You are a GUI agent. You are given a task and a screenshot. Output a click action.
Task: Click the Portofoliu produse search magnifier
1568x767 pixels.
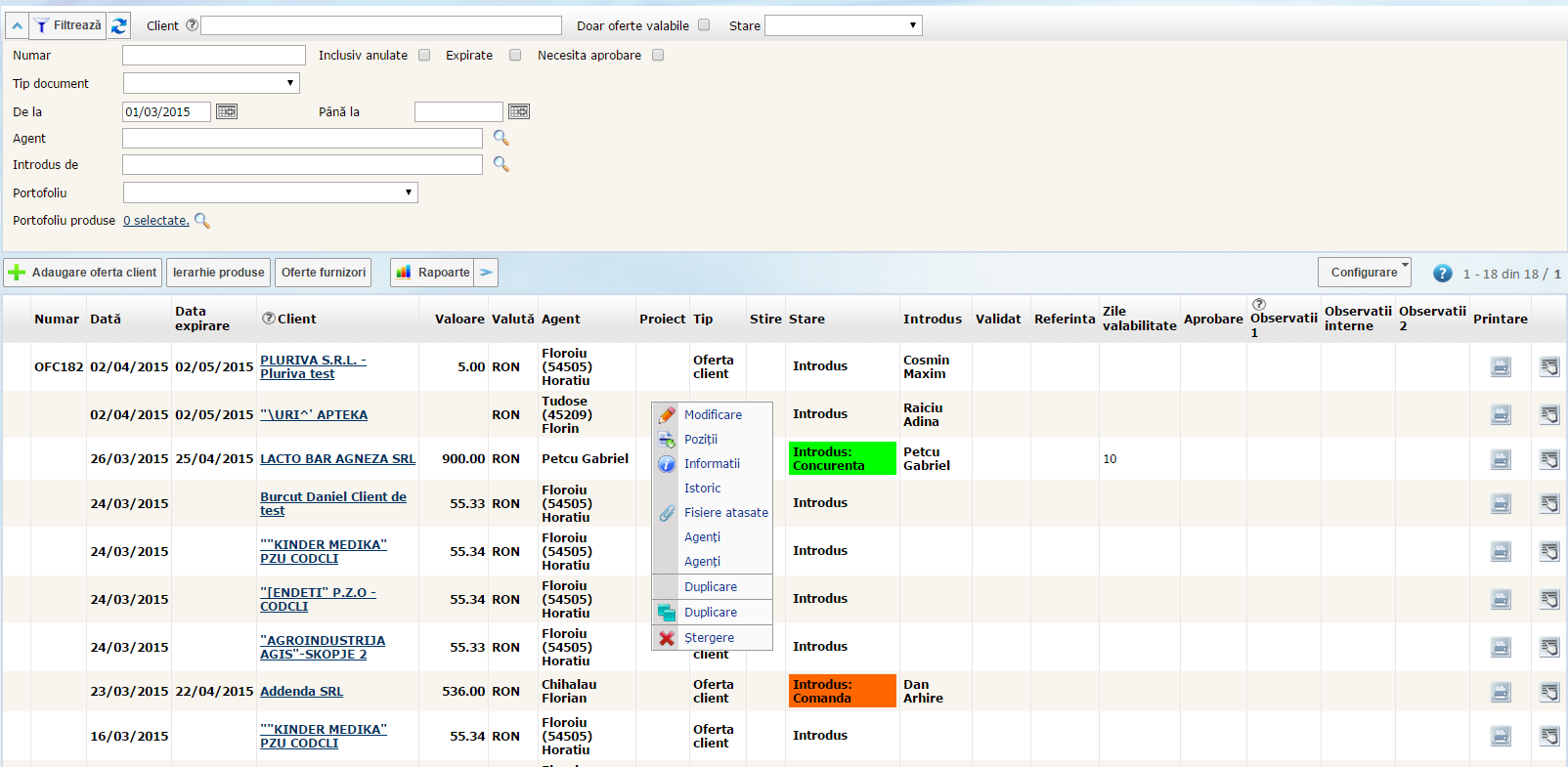(x=202, y=221)
